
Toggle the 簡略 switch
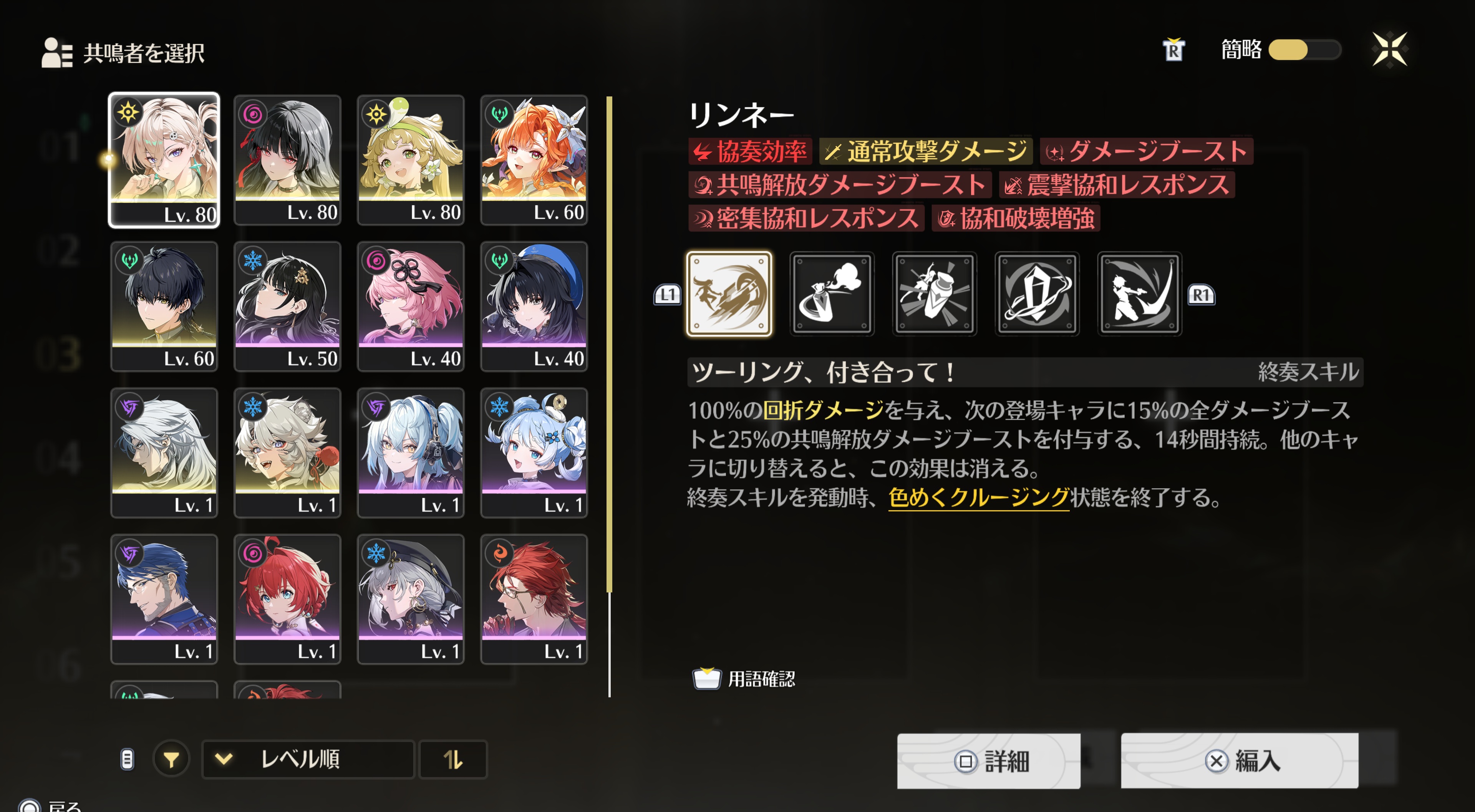(x=1304, y=50)
